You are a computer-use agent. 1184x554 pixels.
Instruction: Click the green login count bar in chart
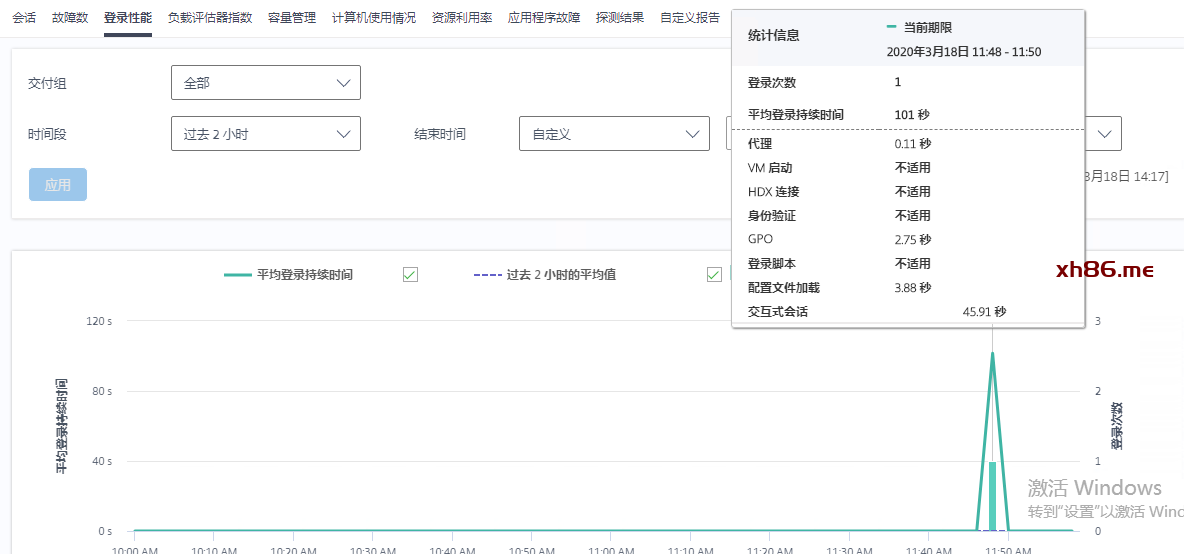[992, 496]
